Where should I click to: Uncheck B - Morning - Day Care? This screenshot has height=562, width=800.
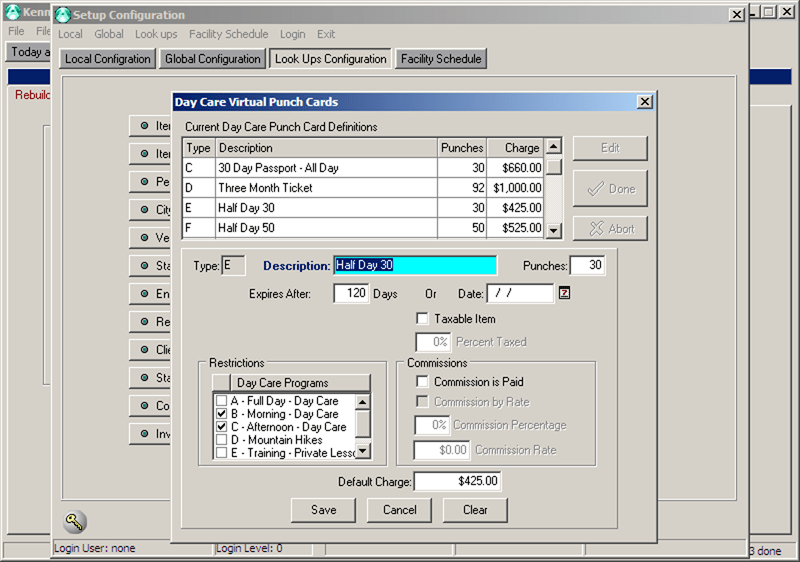[221, 414]
